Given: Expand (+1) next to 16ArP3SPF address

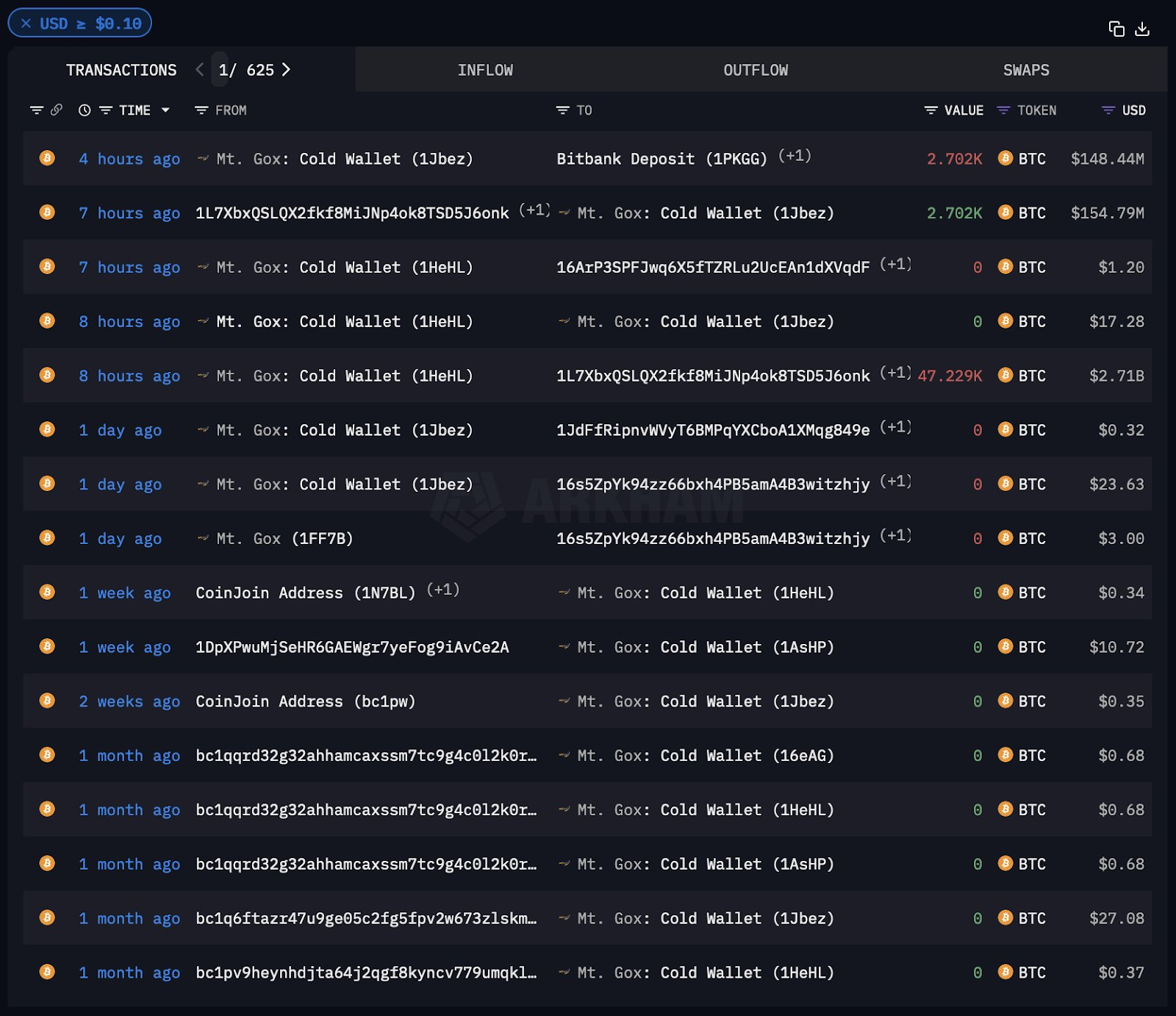Looking at the screenshot, I should [896, 265].
